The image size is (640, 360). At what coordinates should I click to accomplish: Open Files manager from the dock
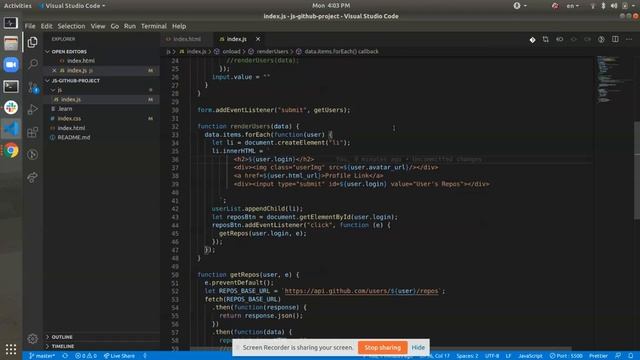[x=11, y=43]
